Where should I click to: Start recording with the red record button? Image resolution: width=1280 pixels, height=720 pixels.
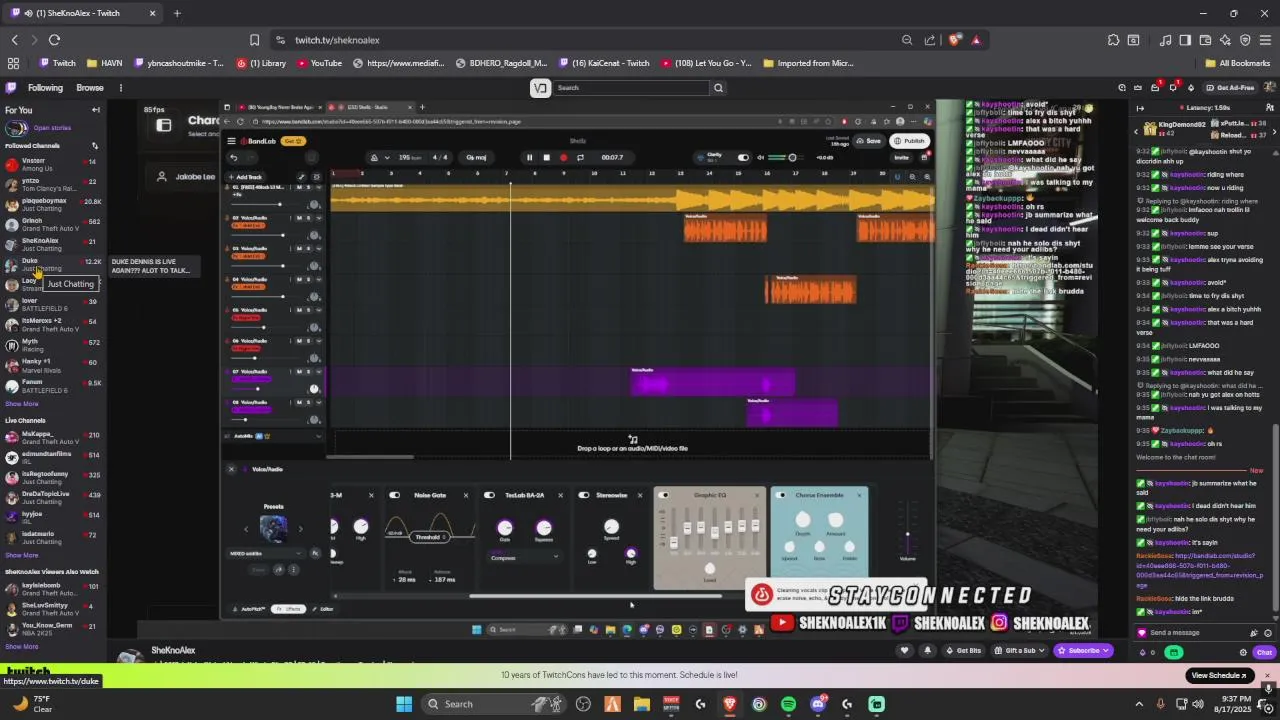point(563,157)
